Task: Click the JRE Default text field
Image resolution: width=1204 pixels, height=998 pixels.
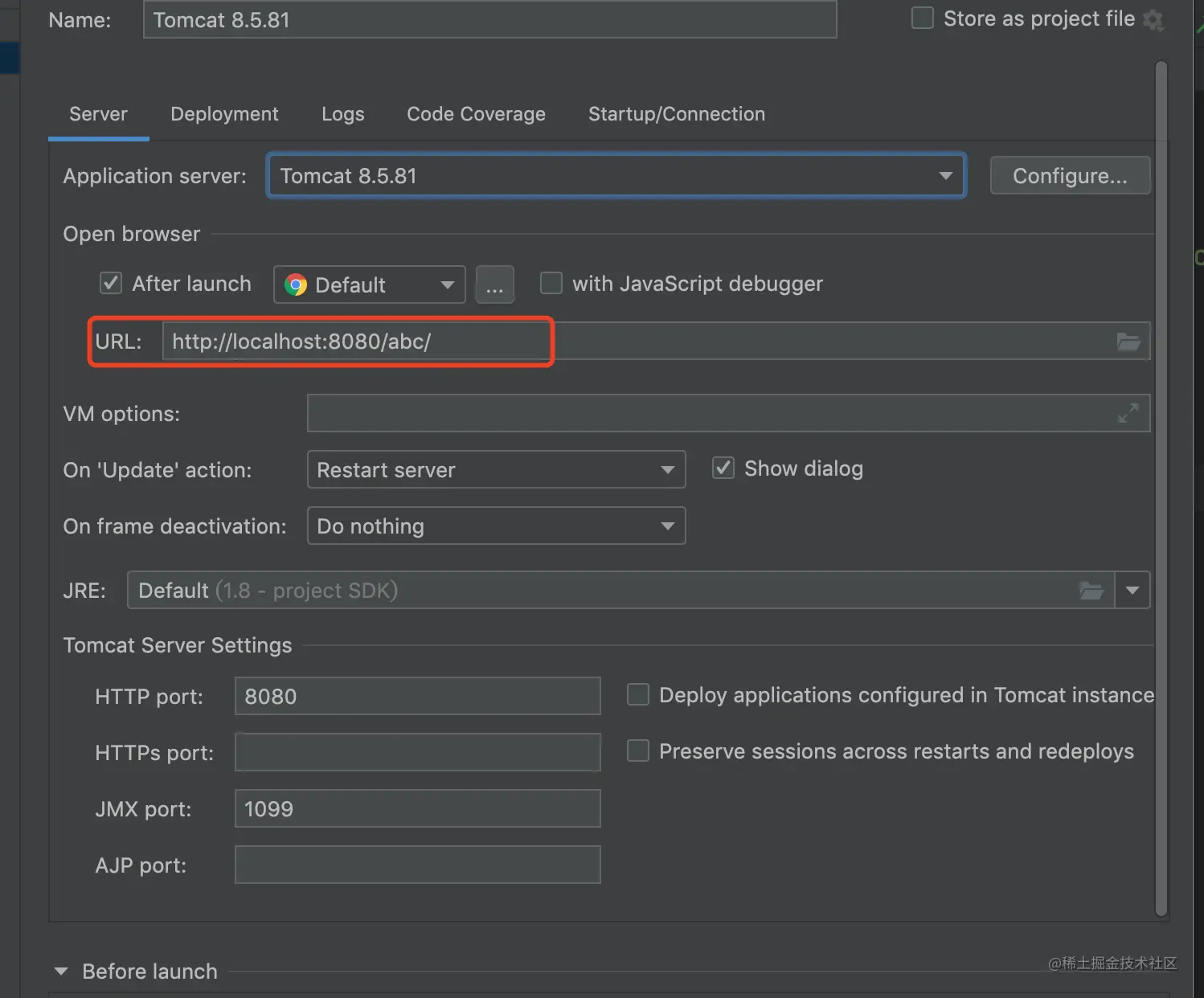Action: pyautogui.click(x=620, y=591)
